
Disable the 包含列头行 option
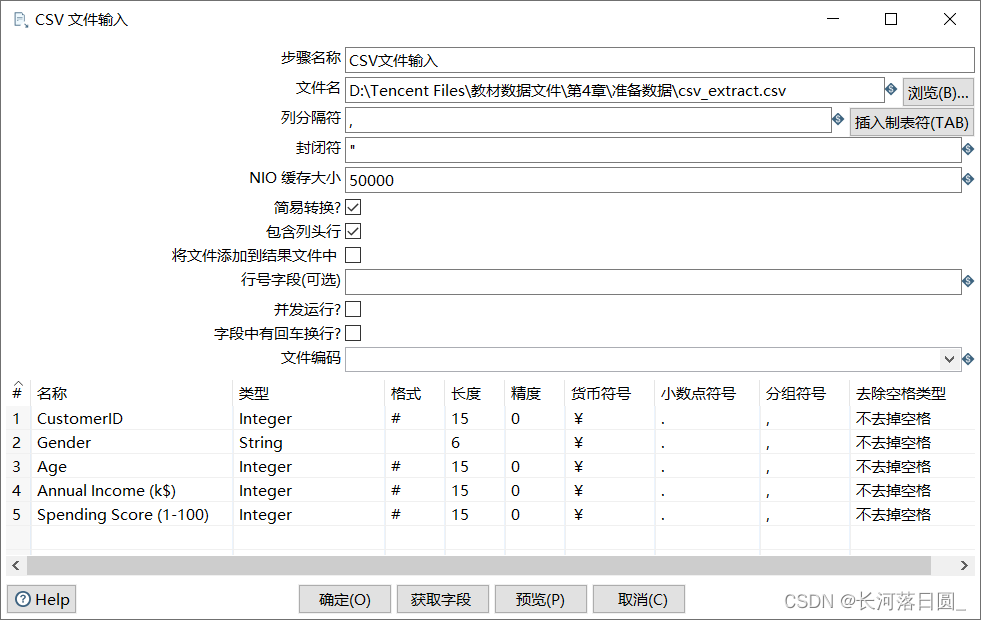click(352, 231)
